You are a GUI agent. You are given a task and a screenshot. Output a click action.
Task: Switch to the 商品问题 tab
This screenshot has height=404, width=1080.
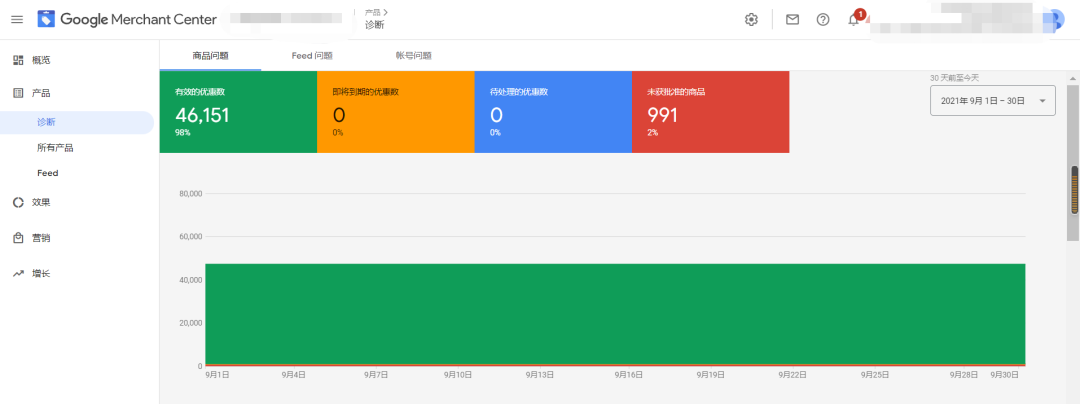click(x=210, y=56)
